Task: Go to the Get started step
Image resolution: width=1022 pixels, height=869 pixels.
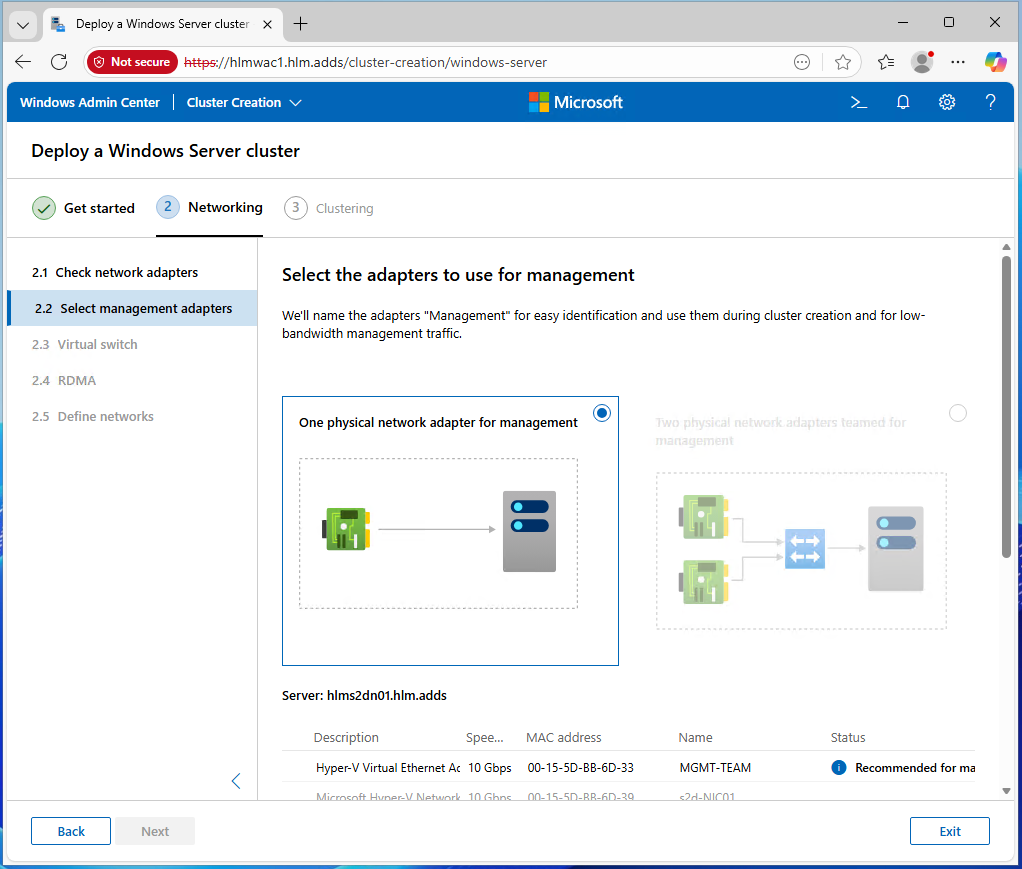Action: tap(84, 208)
